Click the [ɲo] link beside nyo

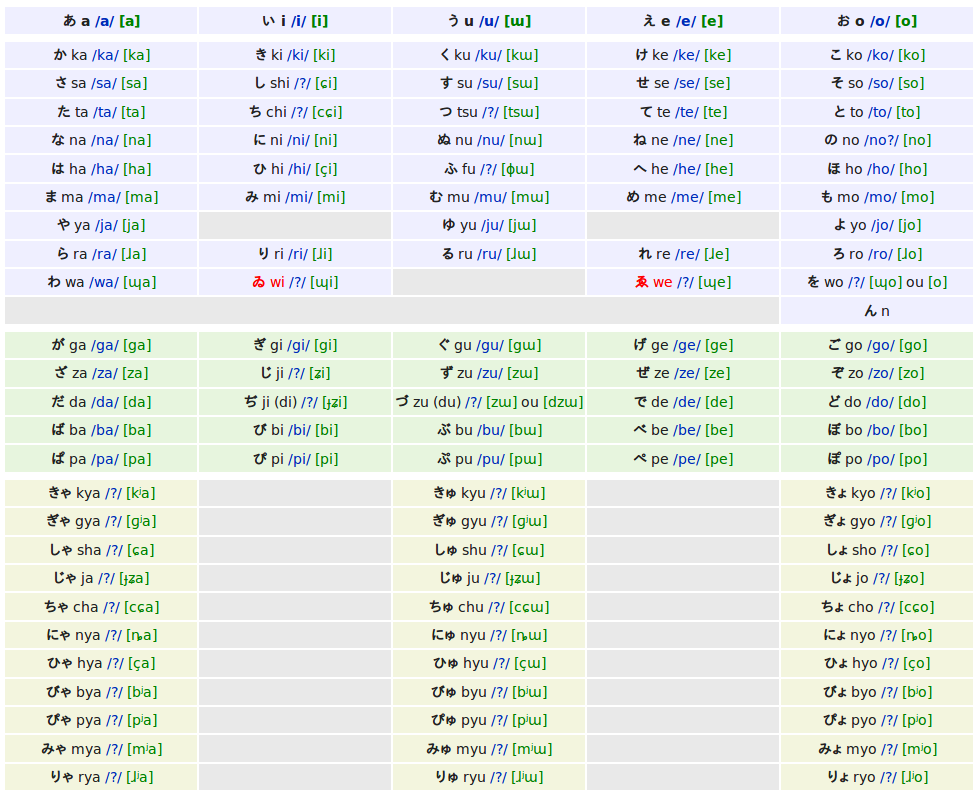tap(917, 636)
